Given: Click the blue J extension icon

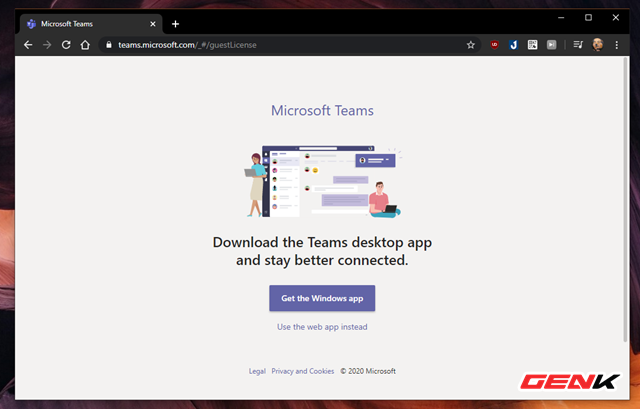Looking at the screenshot, I should click(513, 45).
